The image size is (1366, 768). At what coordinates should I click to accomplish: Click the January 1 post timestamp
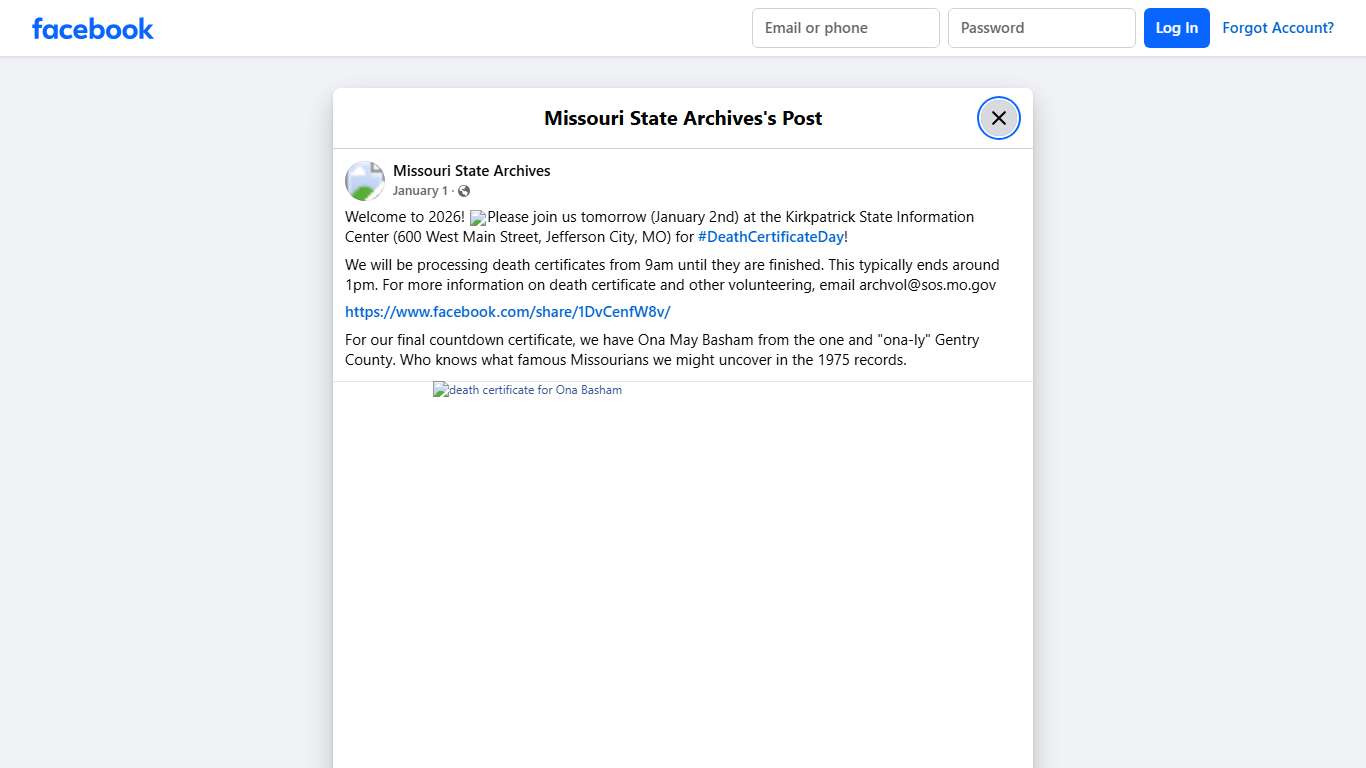420,191
